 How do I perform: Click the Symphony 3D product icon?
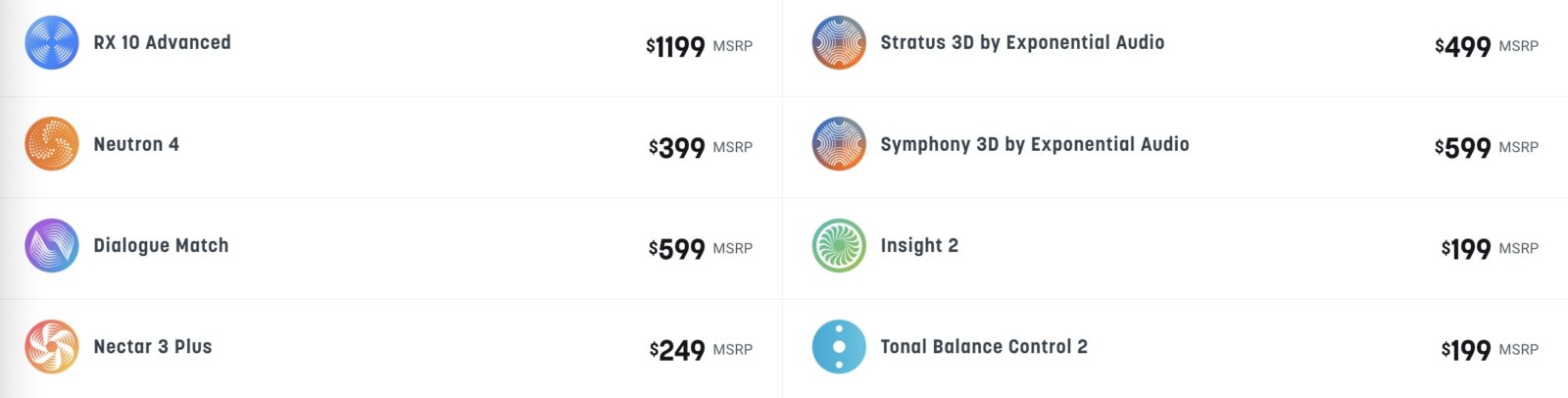pos(839,144)
